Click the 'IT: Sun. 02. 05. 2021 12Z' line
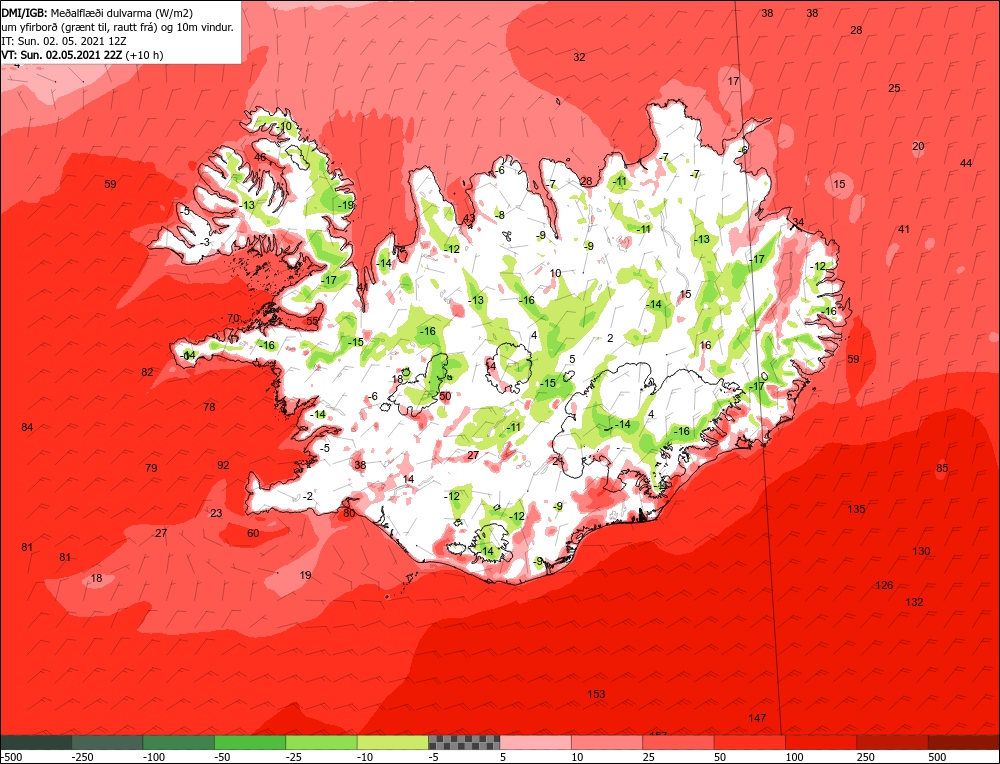This screenshot has width=1000, height=764. pos(64,41)
